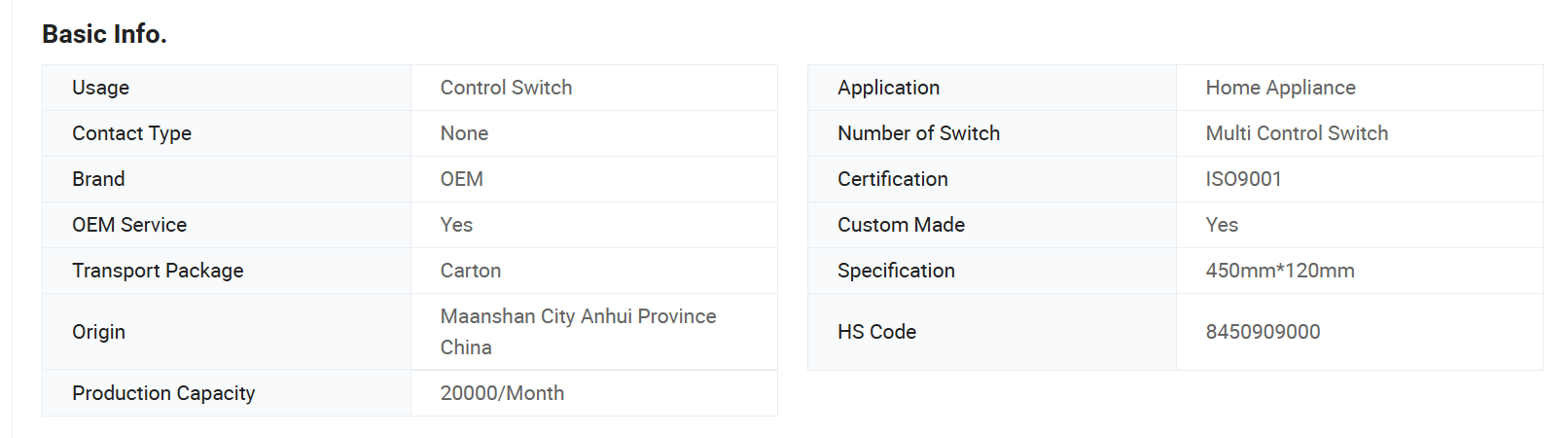Select the Origin label cell
Screen dimensions: 1568x438
point(227,332)
